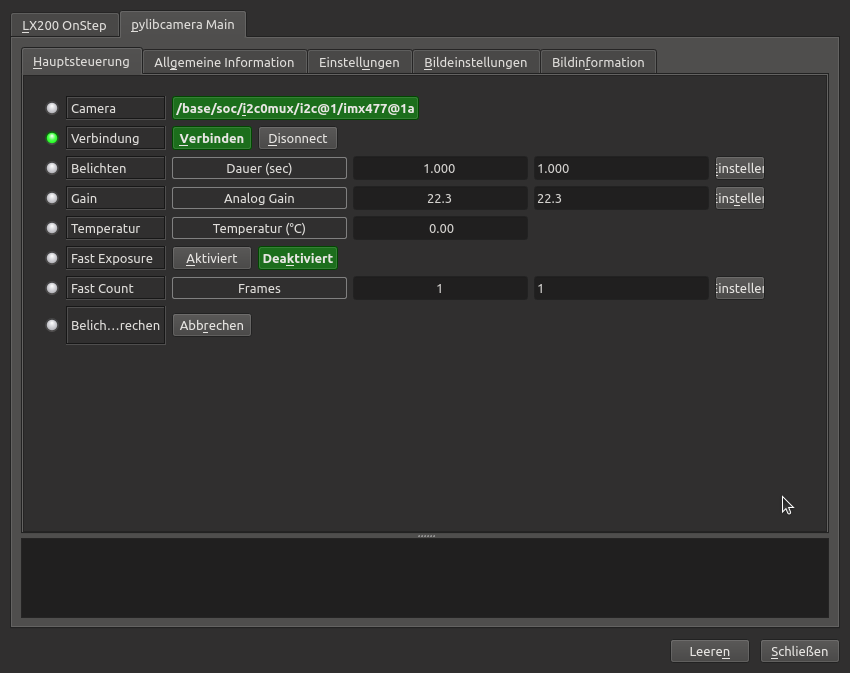
Task: Open the Bildeinstellungen tab
Action: [475, 62]
